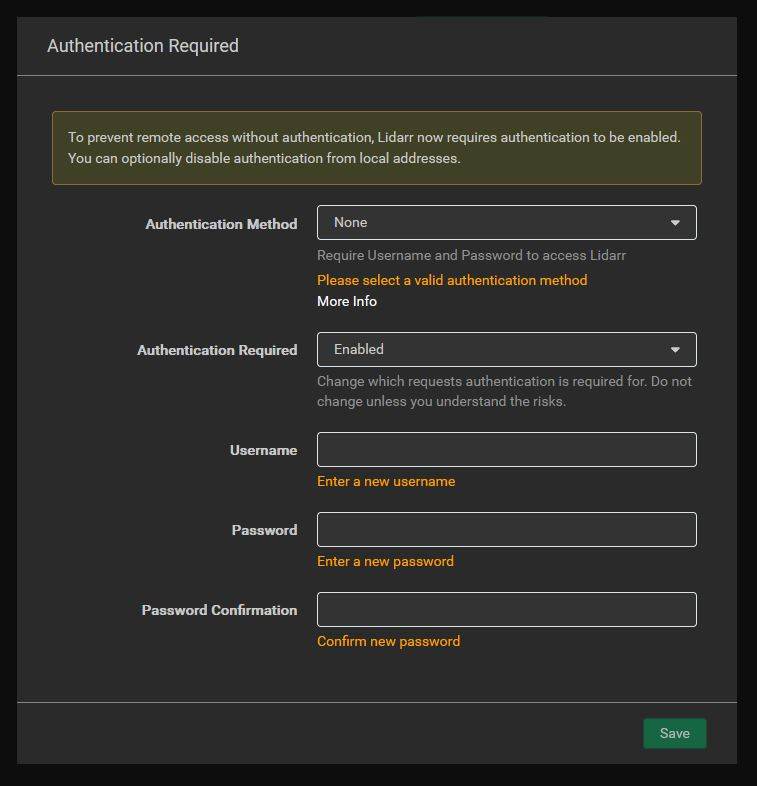Select the Password Confirmation input field
The image size is (757, 786).
coord(506,610)
